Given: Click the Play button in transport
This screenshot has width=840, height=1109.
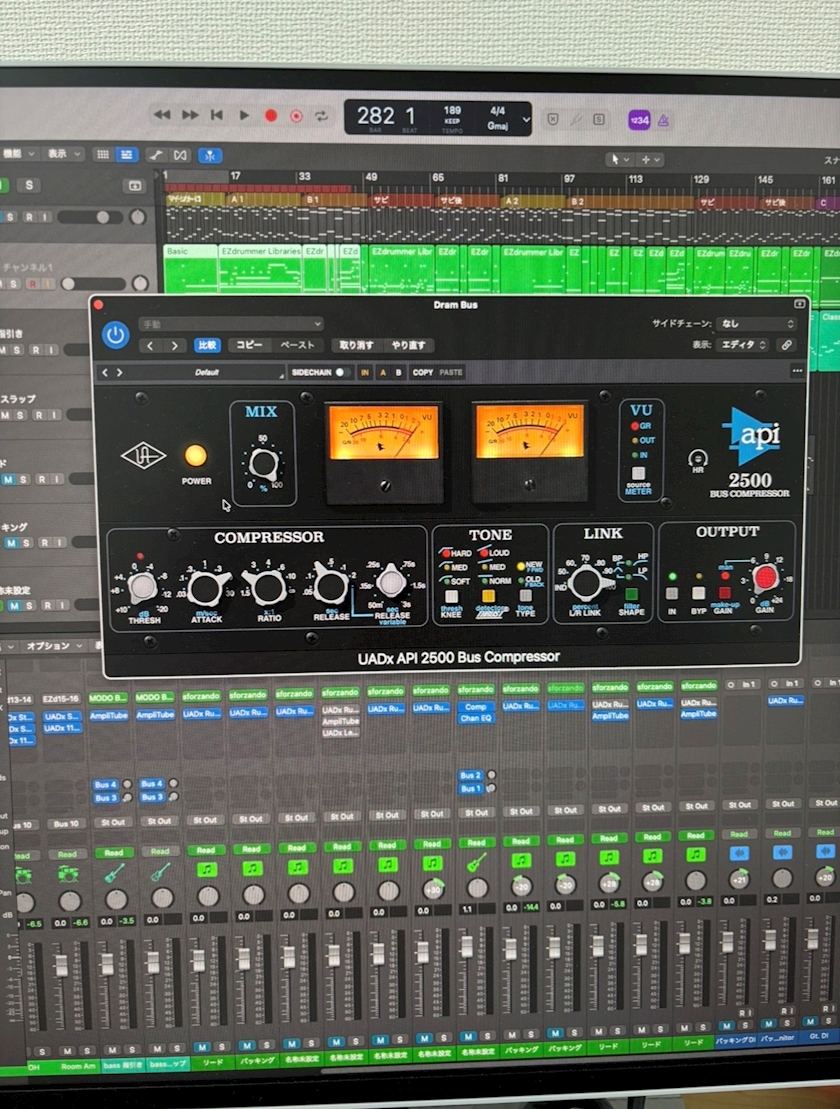Looking at the screenshot, I should (x=243, y=116).
